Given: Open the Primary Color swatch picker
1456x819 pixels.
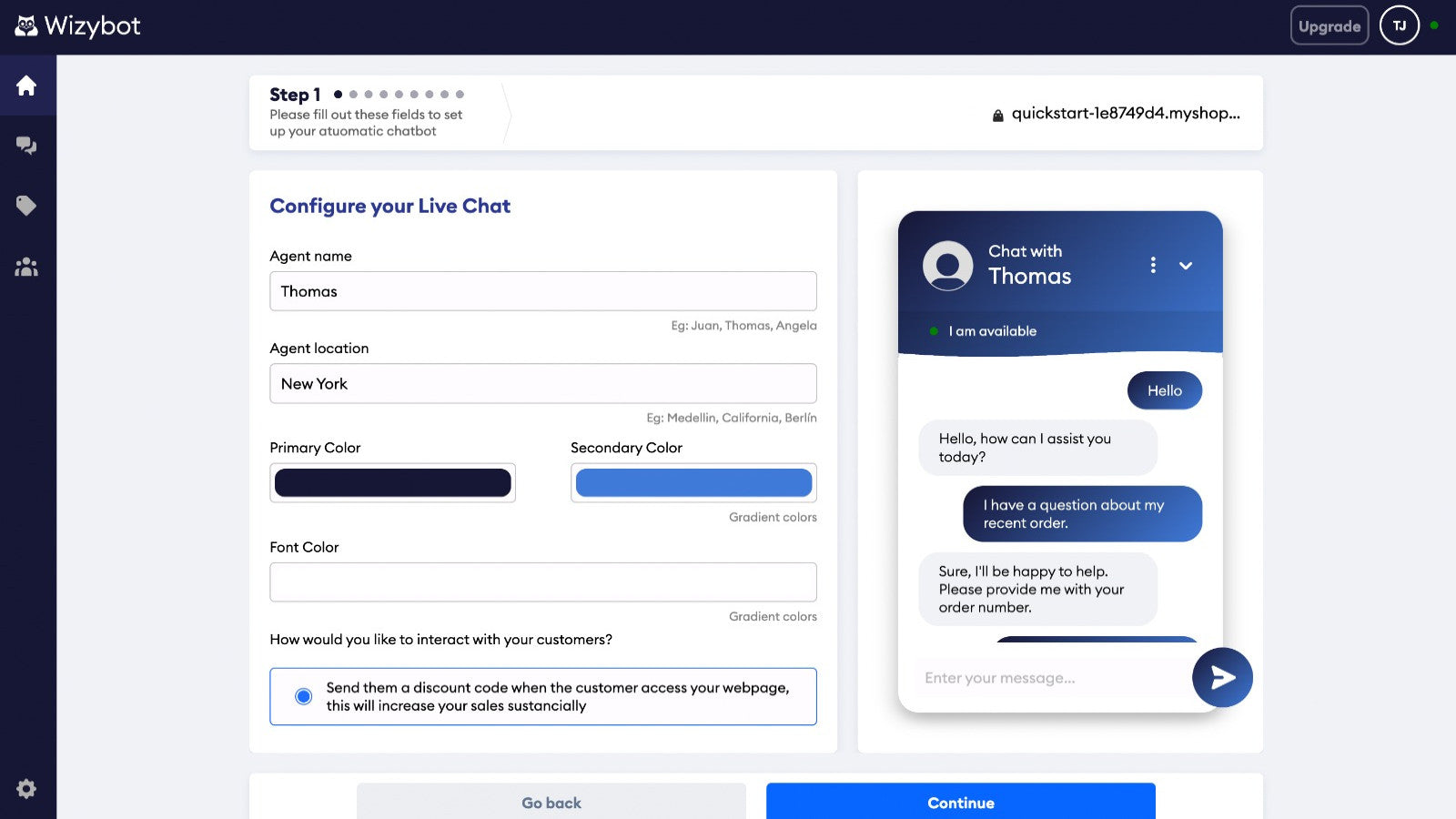Looking at the screenshot, I should coord(393,483).
